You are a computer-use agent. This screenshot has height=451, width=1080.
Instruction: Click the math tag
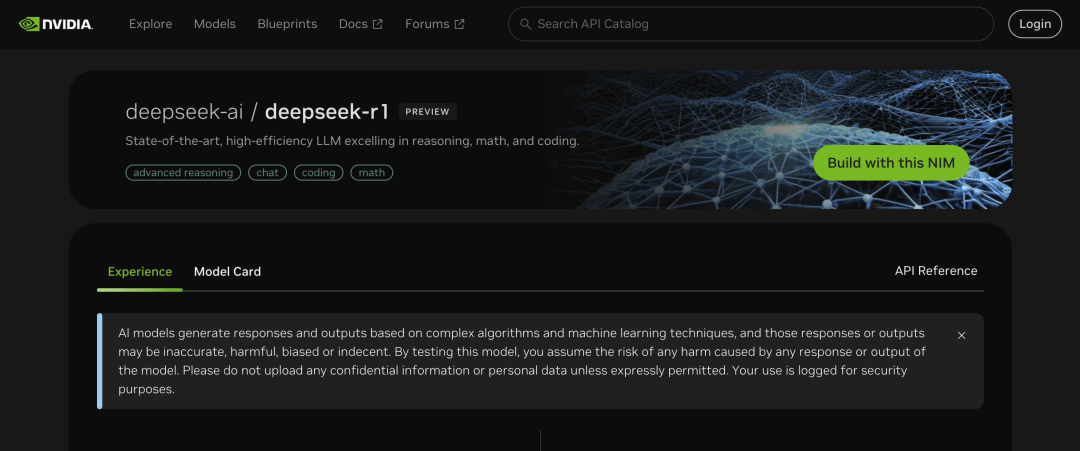[x=371, y=173]
